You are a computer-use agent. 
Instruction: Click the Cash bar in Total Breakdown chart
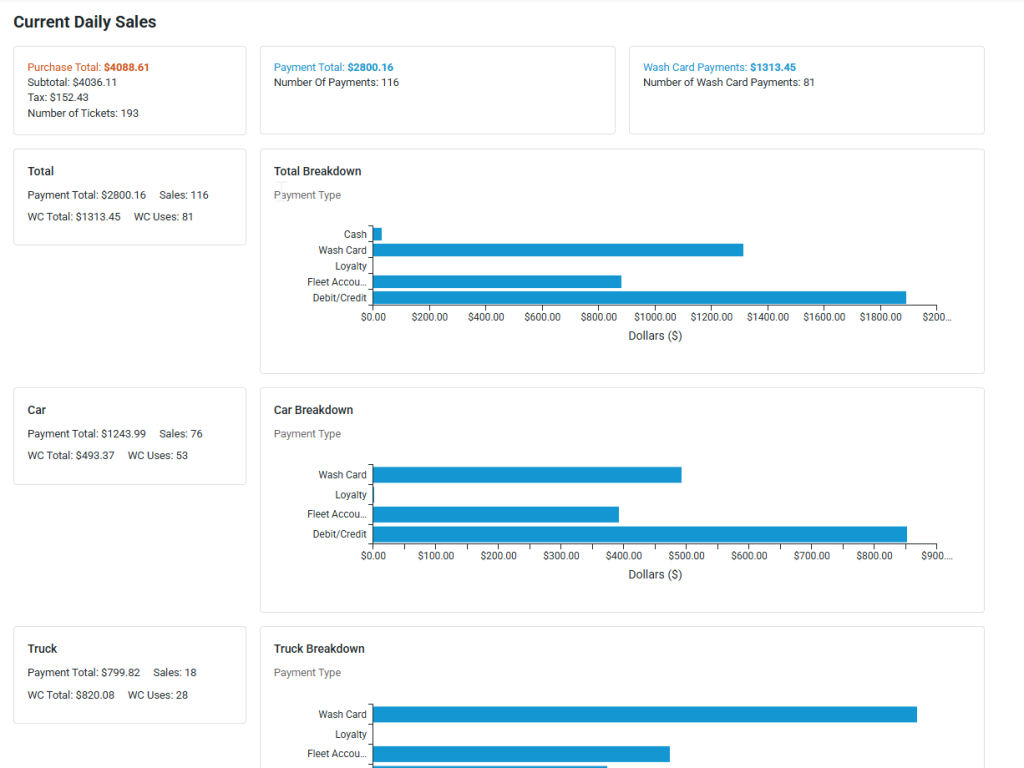[x=377, y=234]
